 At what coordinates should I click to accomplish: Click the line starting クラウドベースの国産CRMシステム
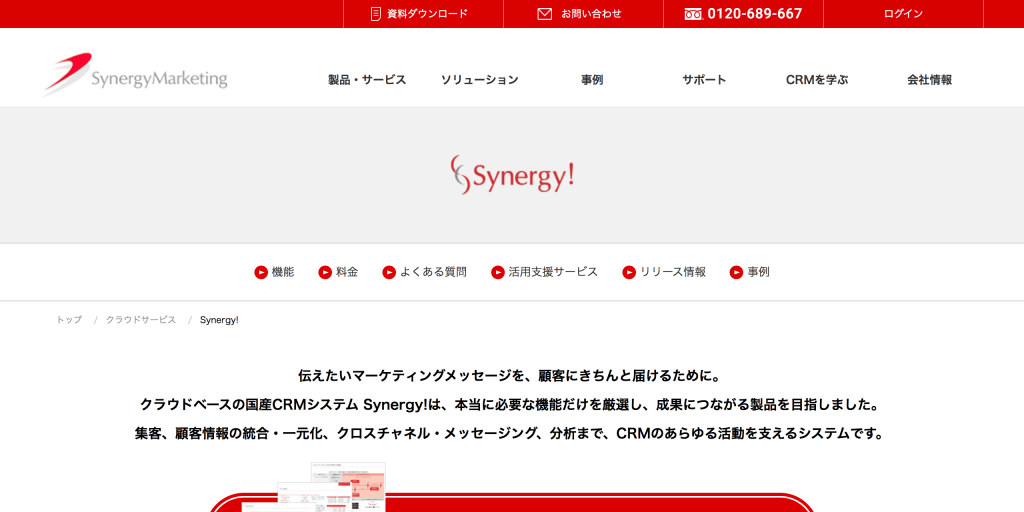click(509, 405)
